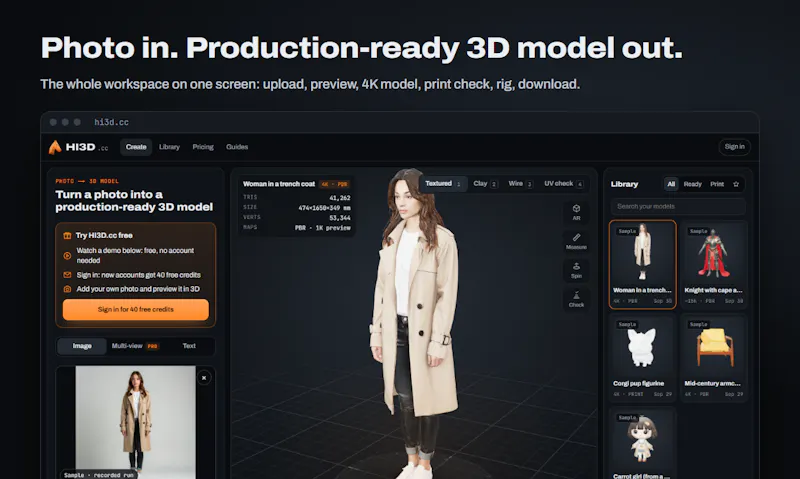Click the VERTS value 53,344
This screenshot has width=800, height=479.
pos(340,218)
